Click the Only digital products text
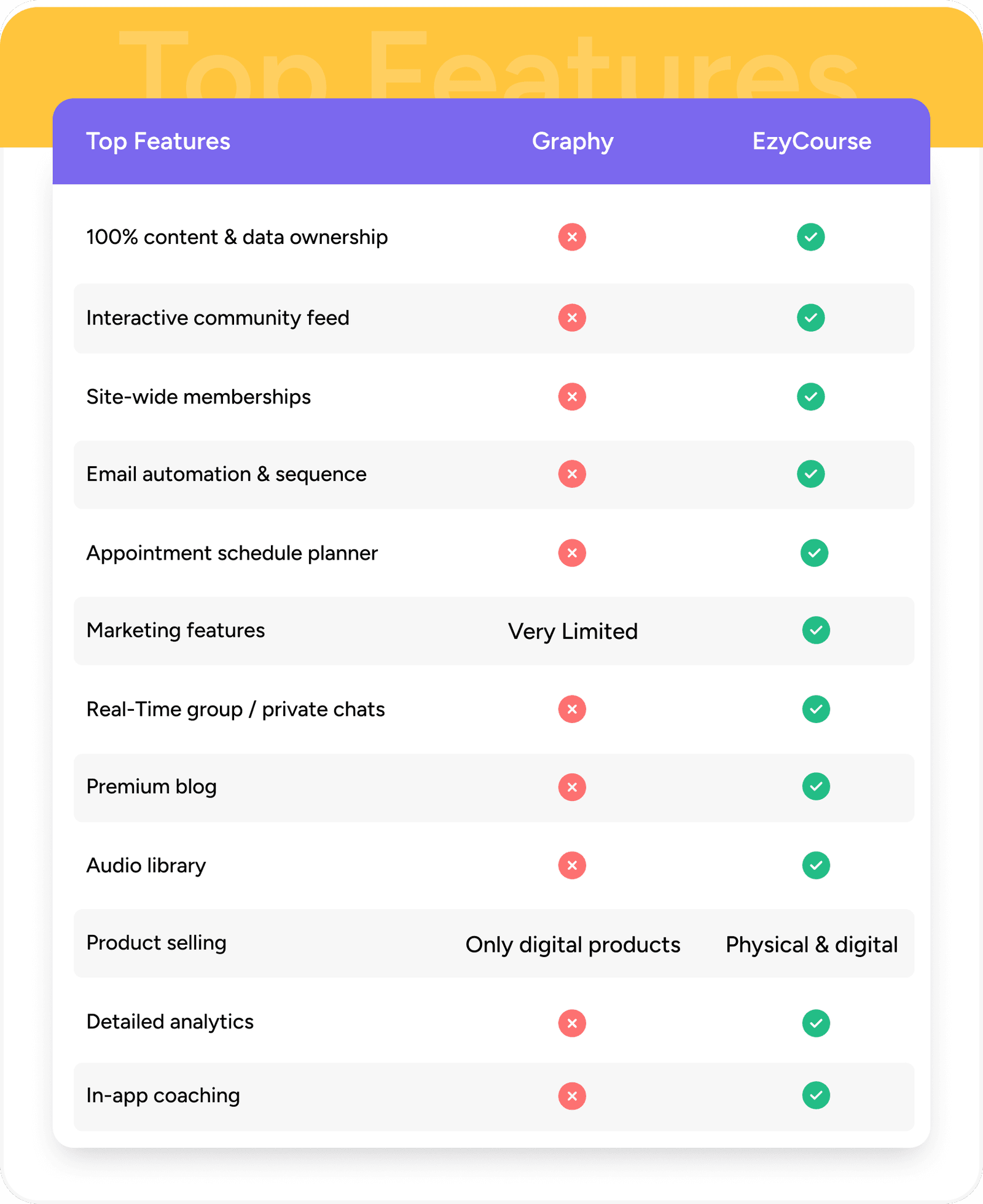 pos(573,945)
